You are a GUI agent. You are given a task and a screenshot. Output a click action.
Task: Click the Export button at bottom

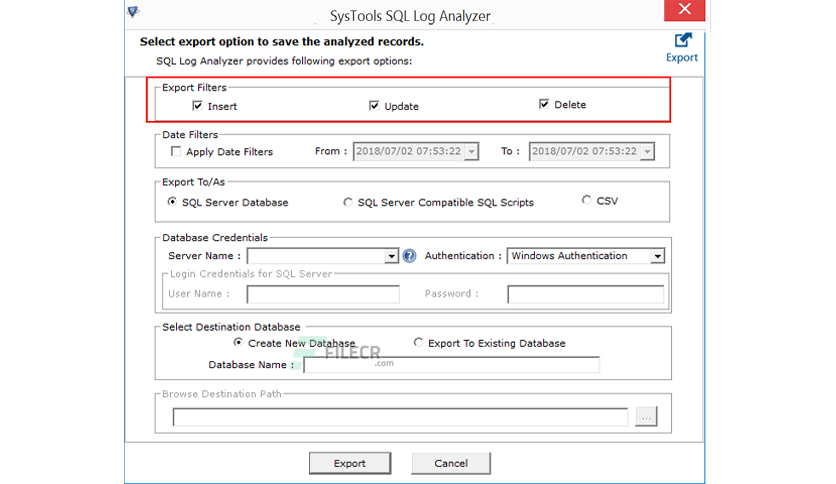point(350,463)
